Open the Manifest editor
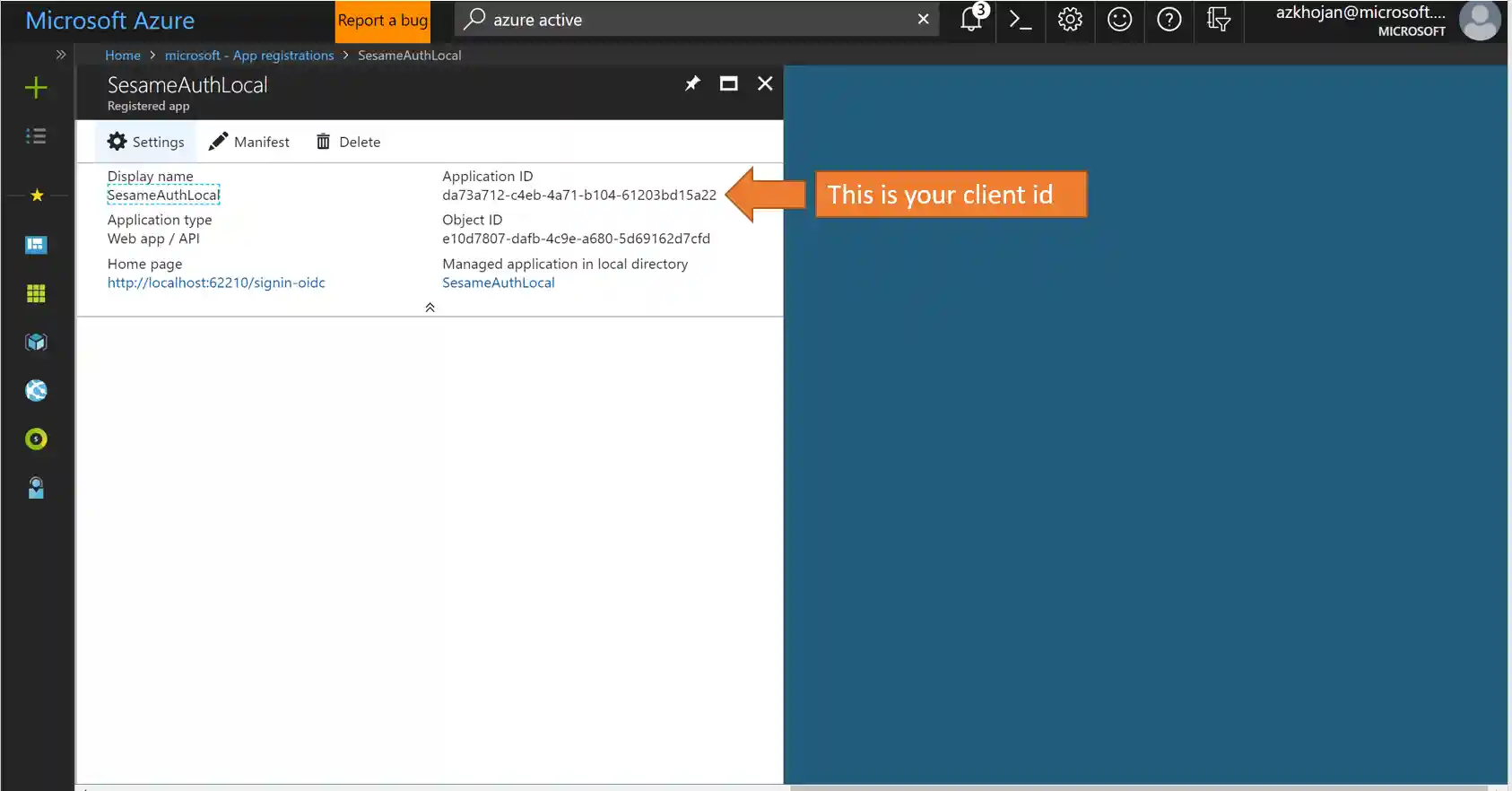 [249, 142]
